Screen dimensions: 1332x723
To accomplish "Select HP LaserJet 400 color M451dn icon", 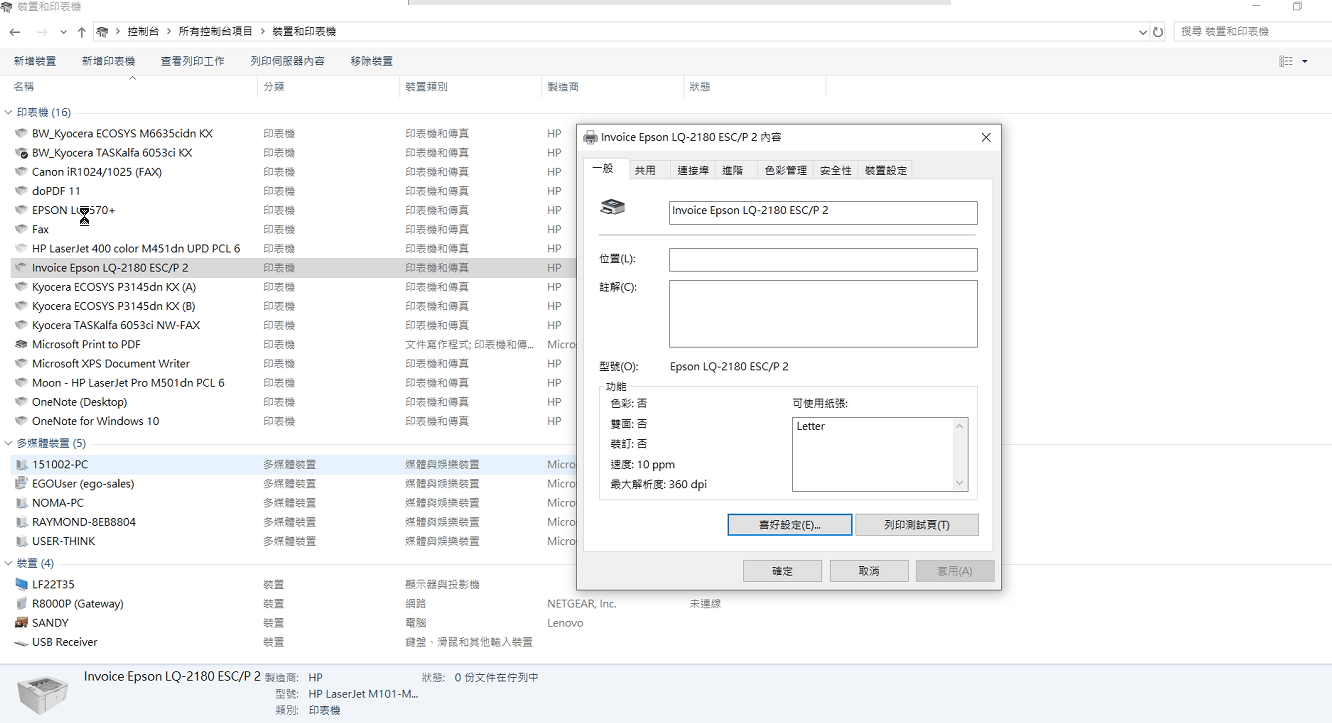I will [x=22, y=248].
